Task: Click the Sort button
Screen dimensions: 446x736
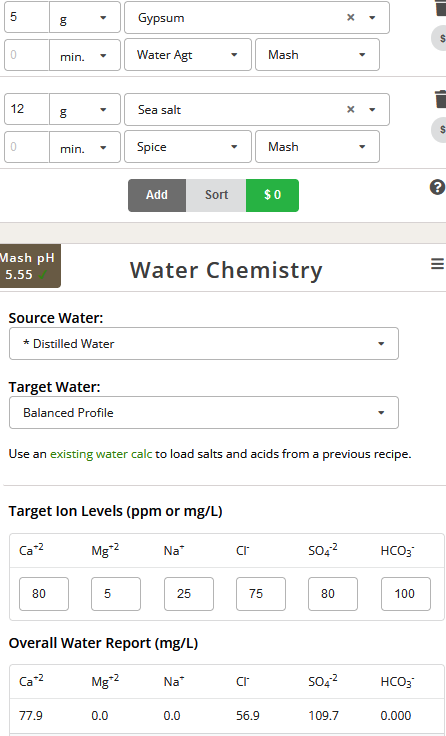Action: [x=216, y=195]
